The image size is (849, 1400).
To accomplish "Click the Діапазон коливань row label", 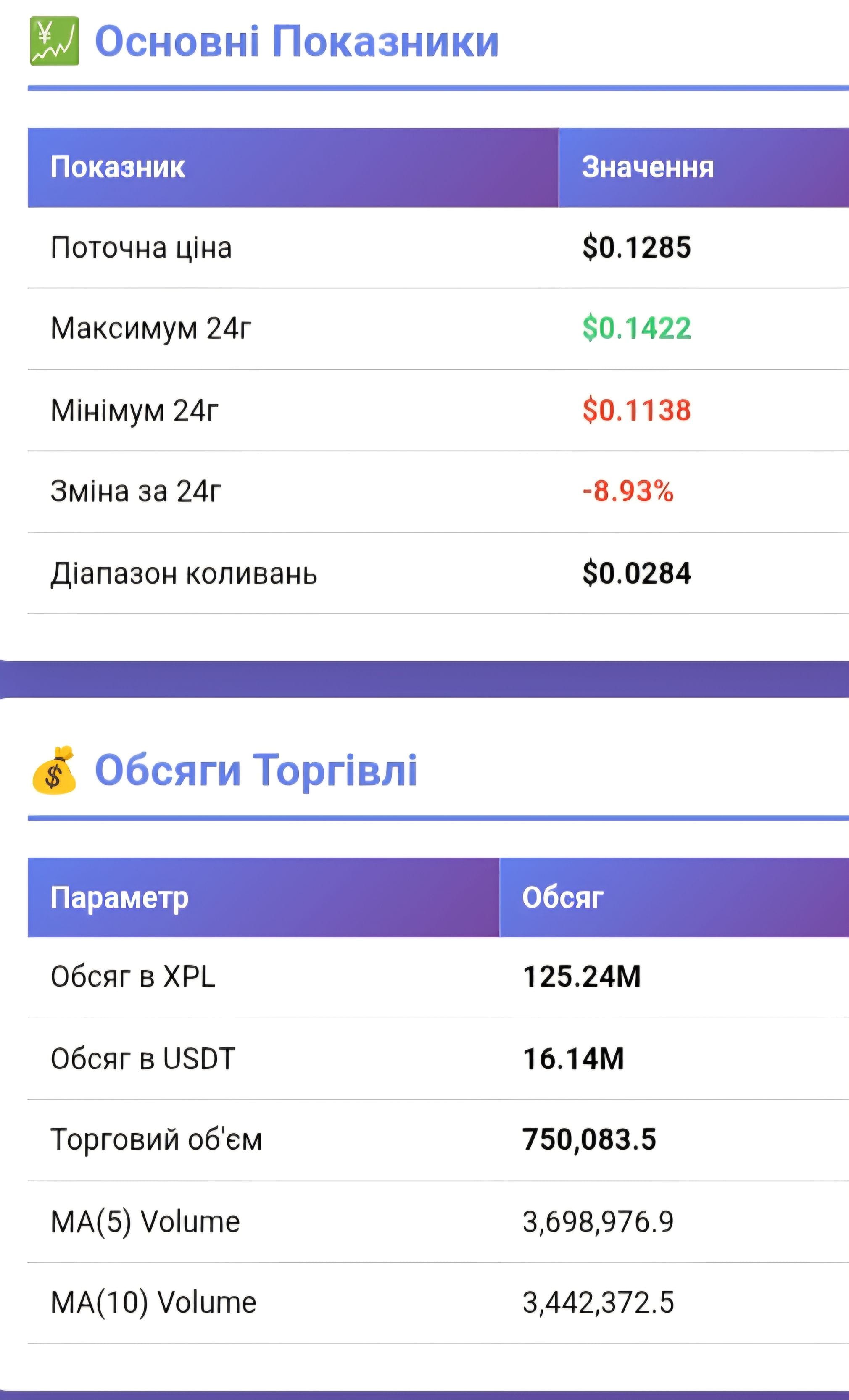I will [x=184, y=573].
